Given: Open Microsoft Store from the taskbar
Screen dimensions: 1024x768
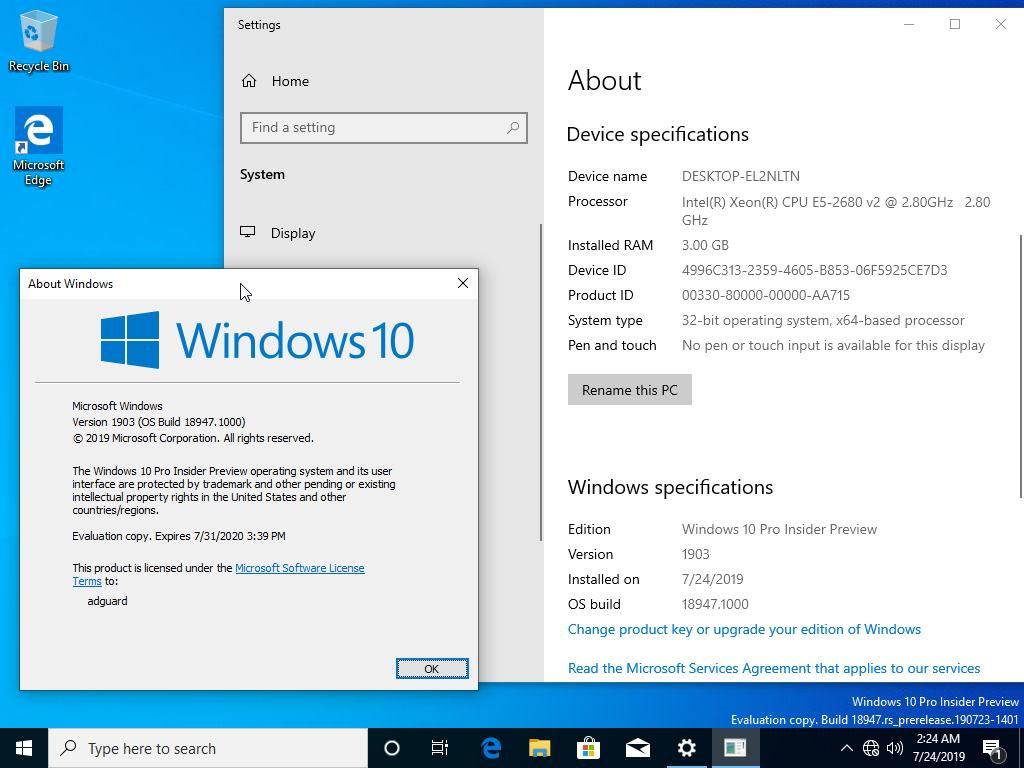Looking at the screenshot, I should coord(588,748).
